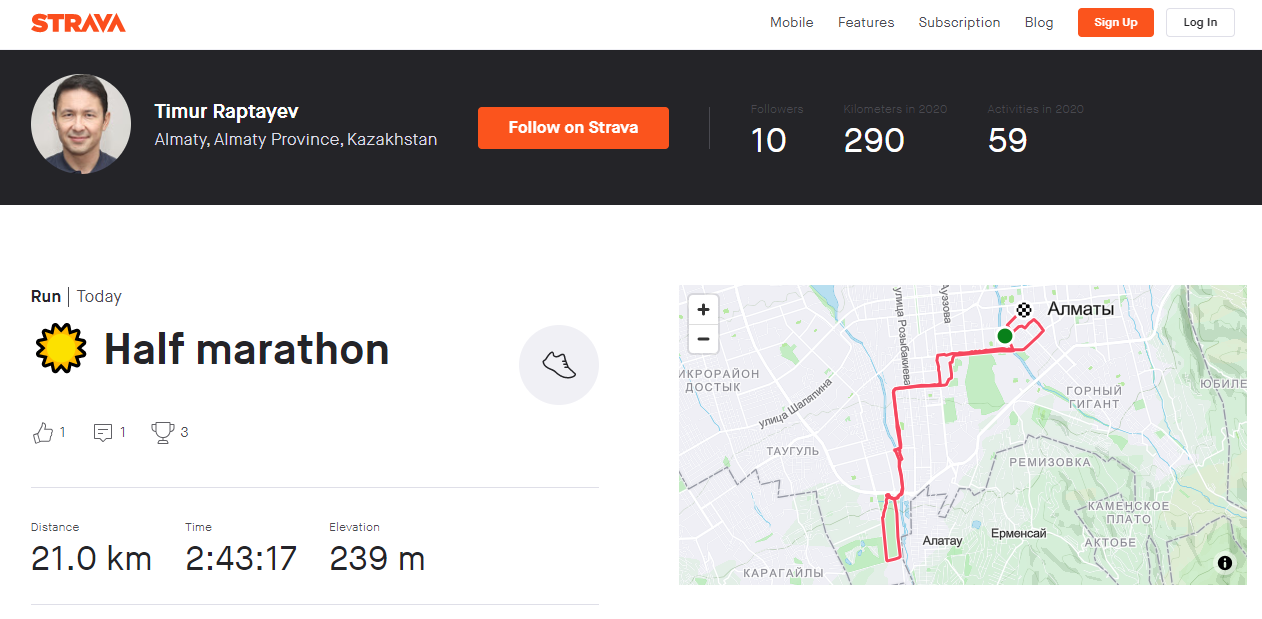Open Timur Raptayev's profile photo

[x=81, y=125]
